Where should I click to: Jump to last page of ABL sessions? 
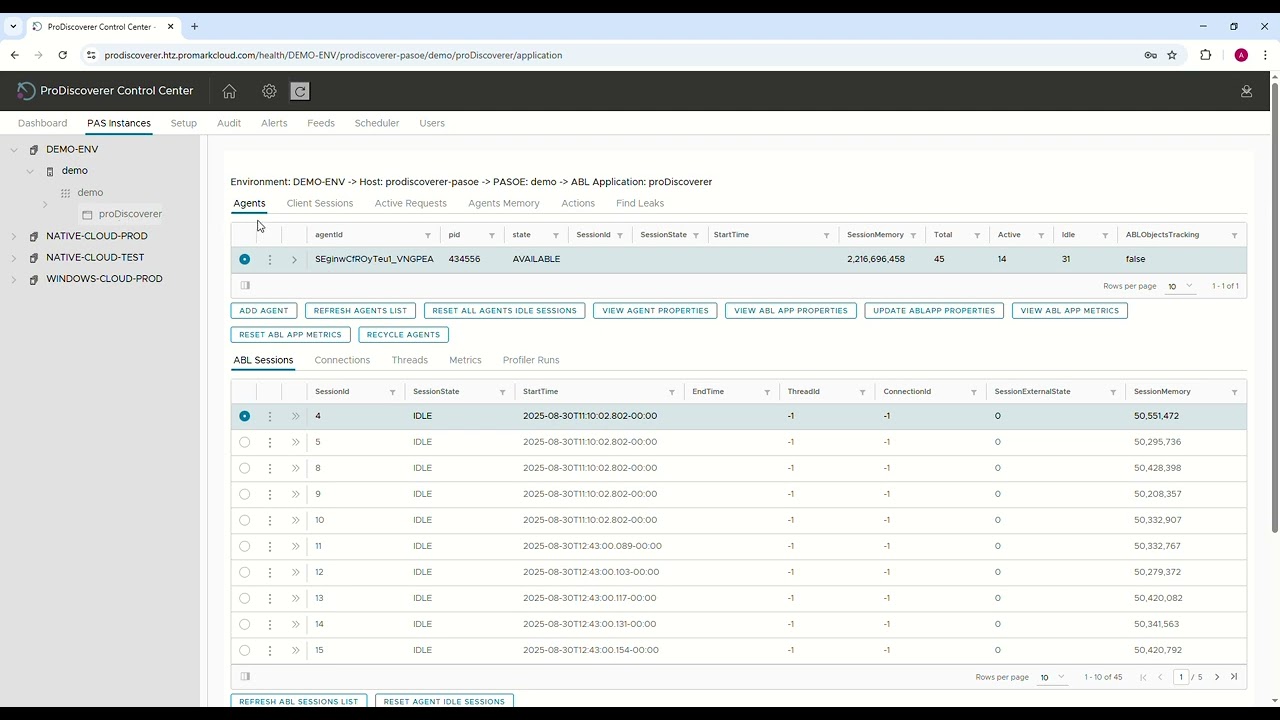pyautogui.click(x=1234, y=677)
